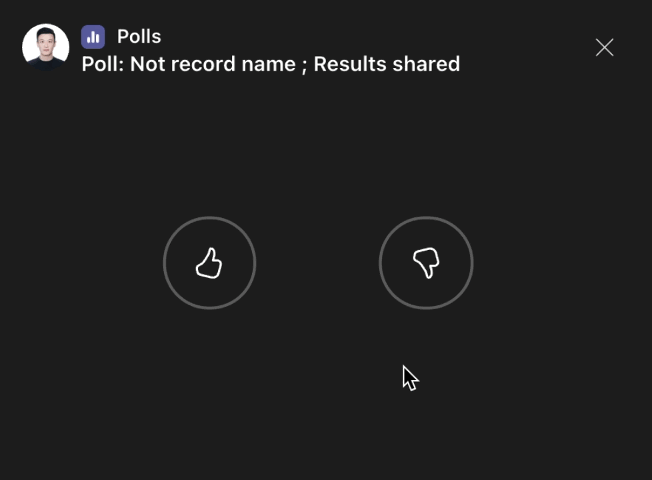
Task: Click the poll creator's profile picture
Action: pos(46,47)
